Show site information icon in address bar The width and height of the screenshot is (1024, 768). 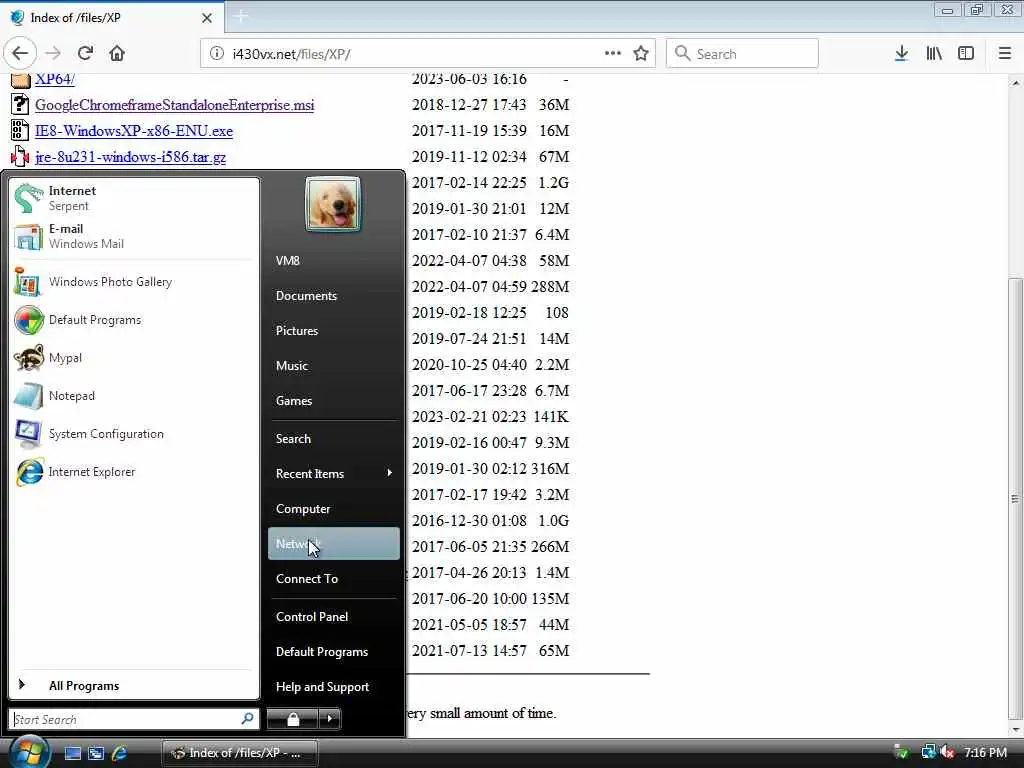click(x=217, y=53)
